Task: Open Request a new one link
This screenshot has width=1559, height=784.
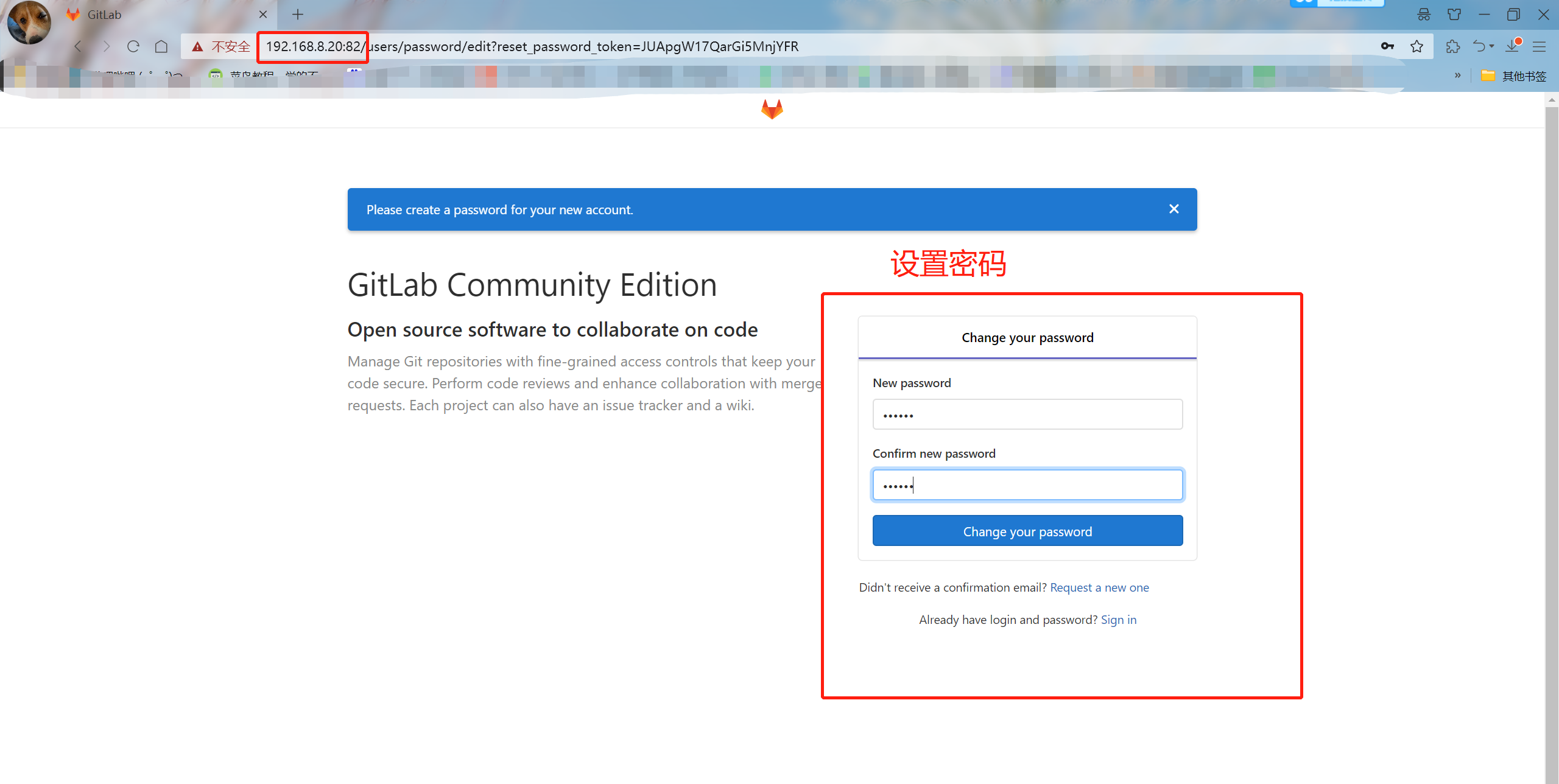Action: 1099,587
